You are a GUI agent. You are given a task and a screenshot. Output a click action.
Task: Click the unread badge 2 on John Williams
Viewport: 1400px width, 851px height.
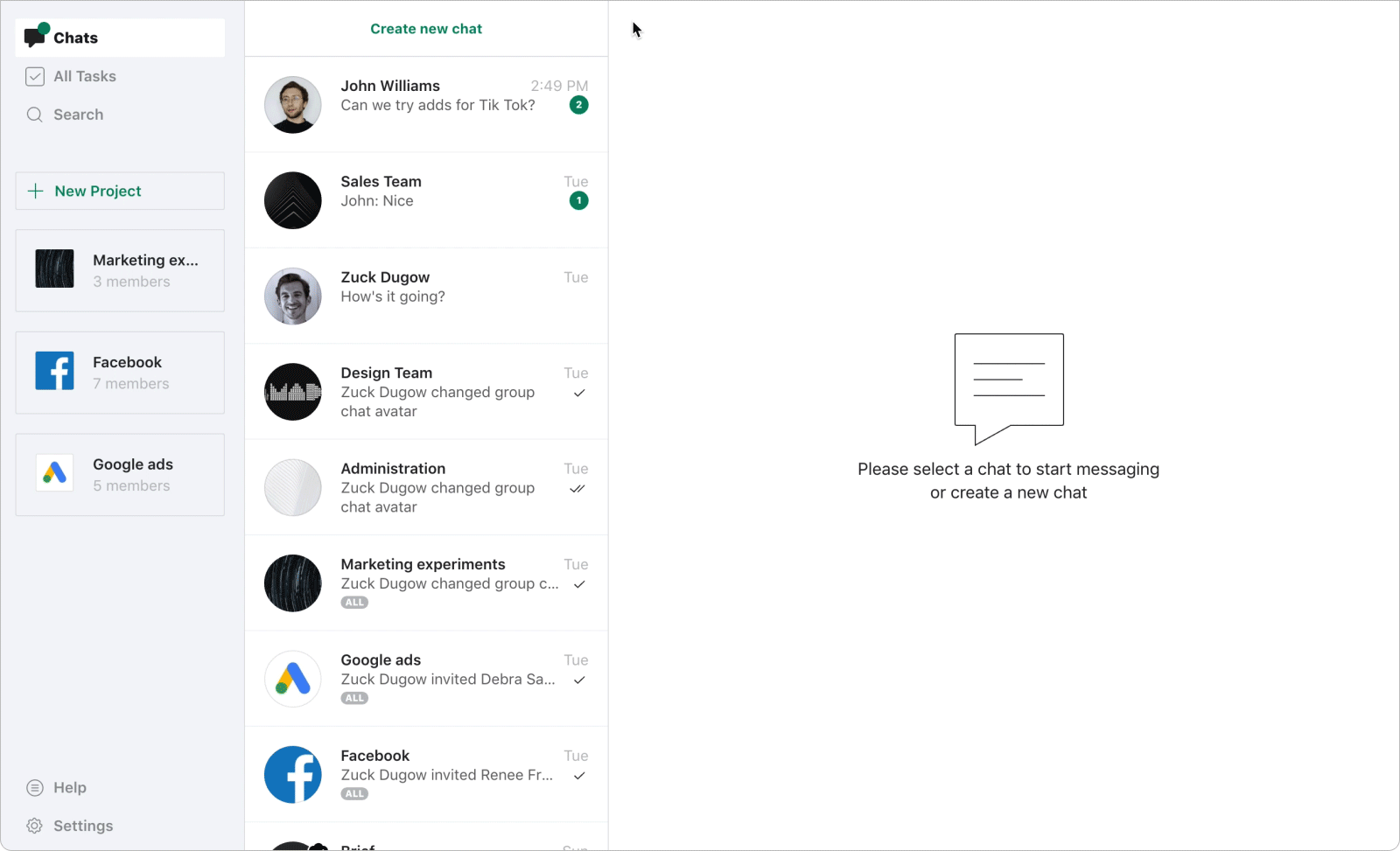578,105
